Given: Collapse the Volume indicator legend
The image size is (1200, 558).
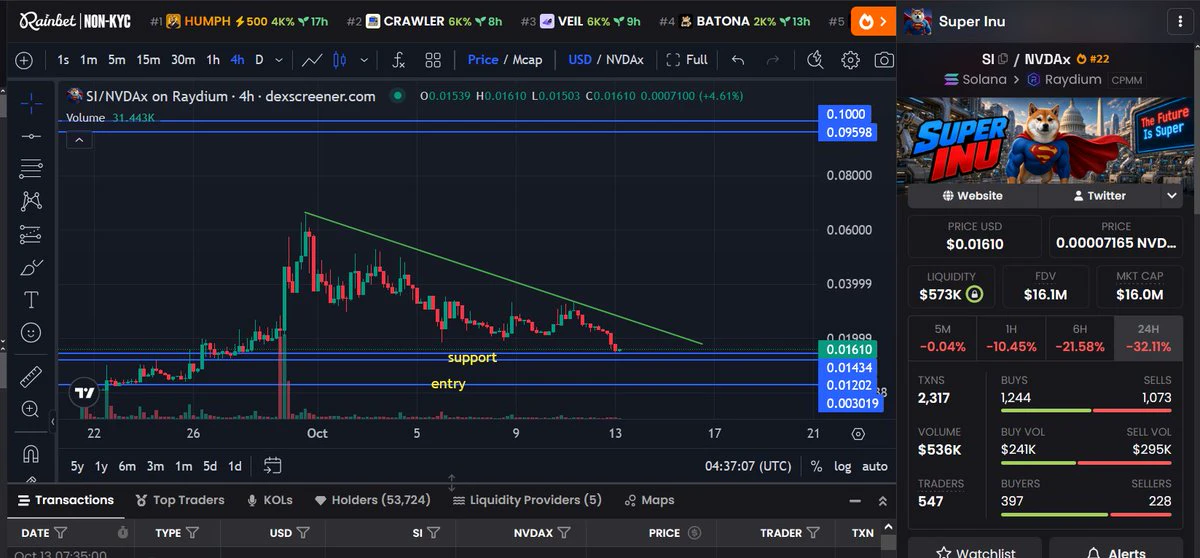Looking at the screenshot, I should [x=78, y=139].
